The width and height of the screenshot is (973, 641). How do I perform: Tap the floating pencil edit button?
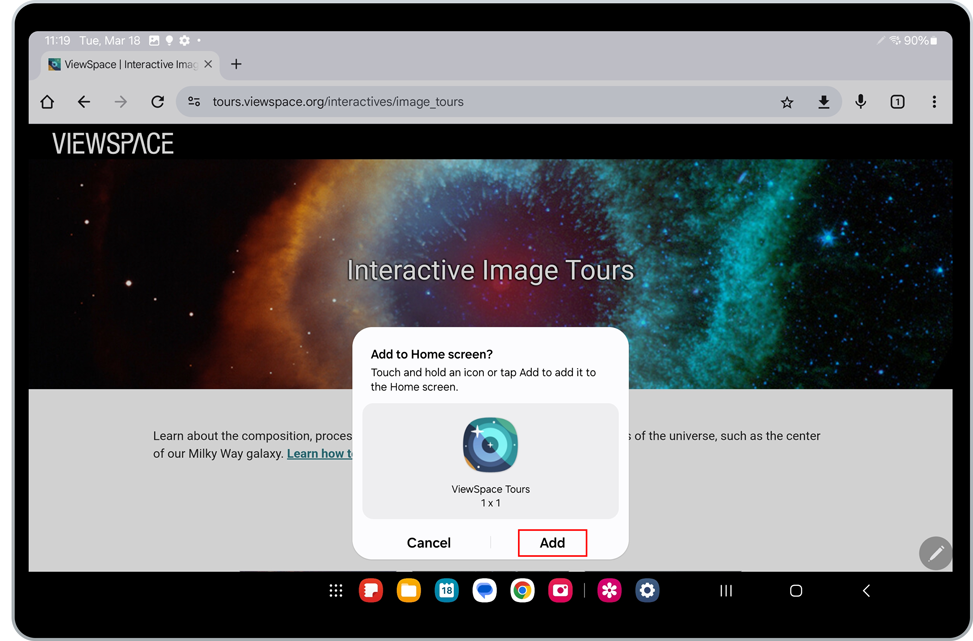pos(936,553)
